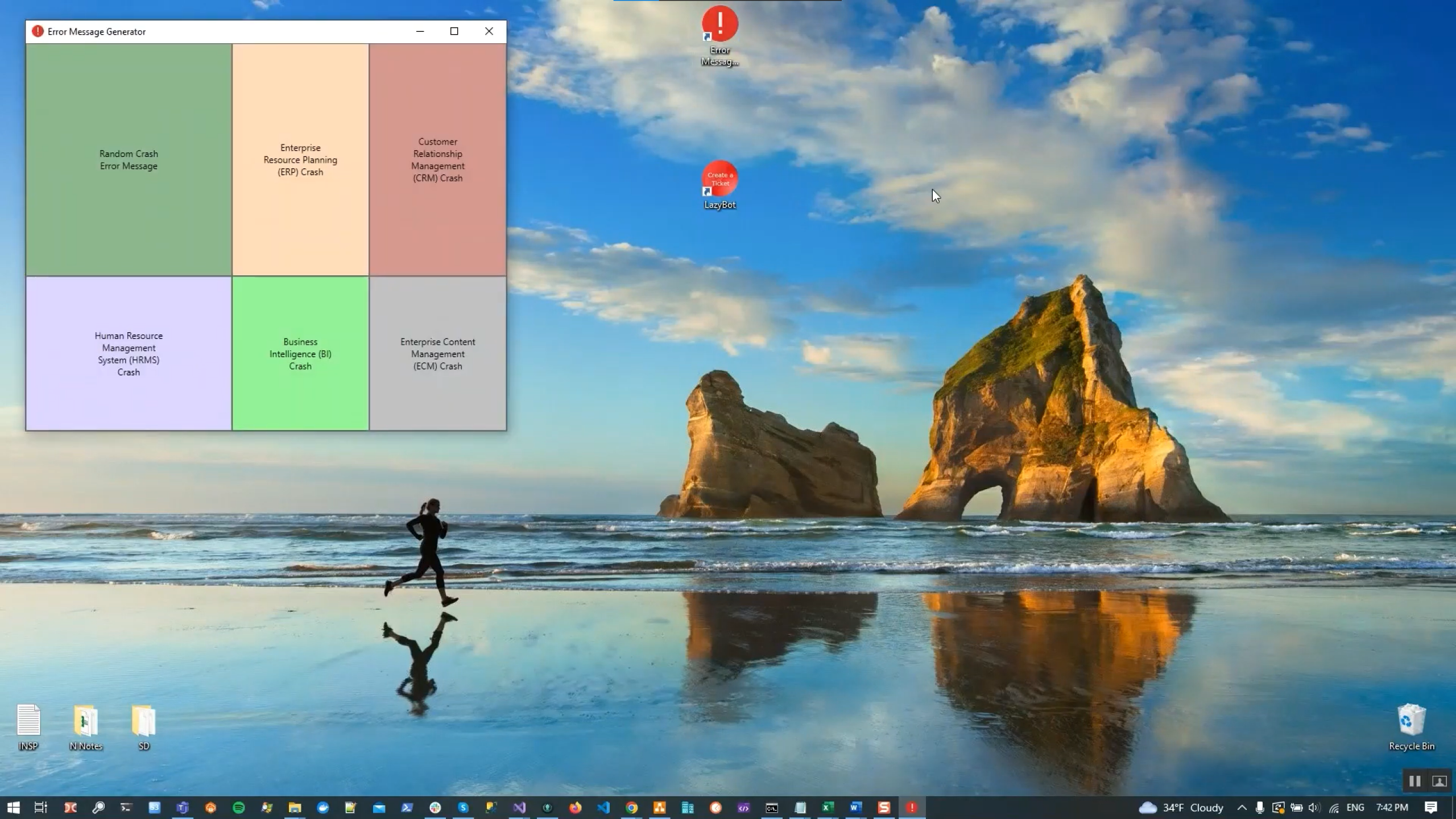Open Excel from the taskbar
Viewport: 1456px width, 819px height.
pos(828,808)
